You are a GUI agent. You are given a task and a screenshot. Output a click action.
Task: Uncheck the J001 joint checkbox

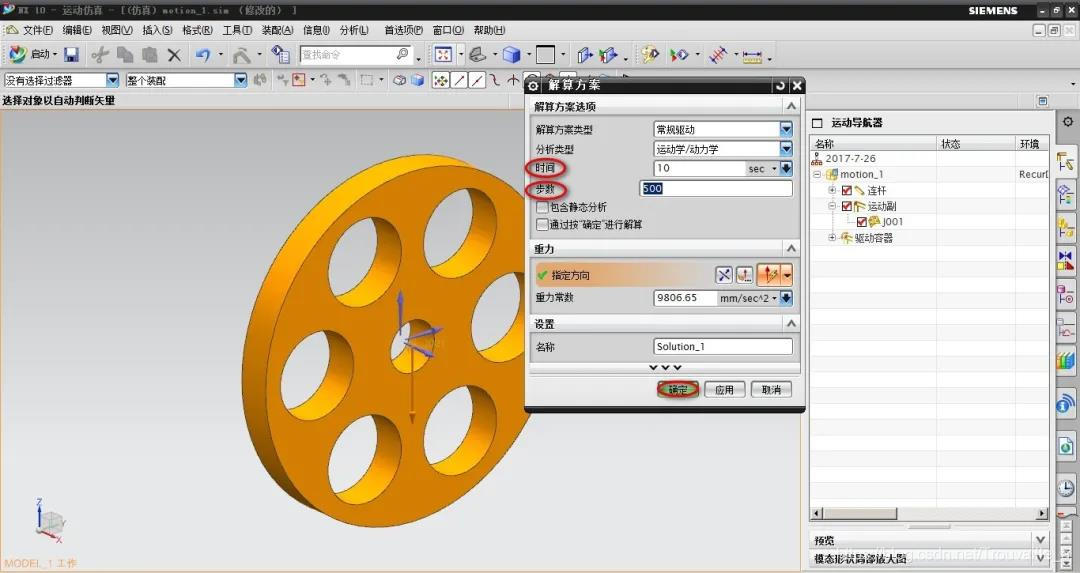(x=862, y=222)
